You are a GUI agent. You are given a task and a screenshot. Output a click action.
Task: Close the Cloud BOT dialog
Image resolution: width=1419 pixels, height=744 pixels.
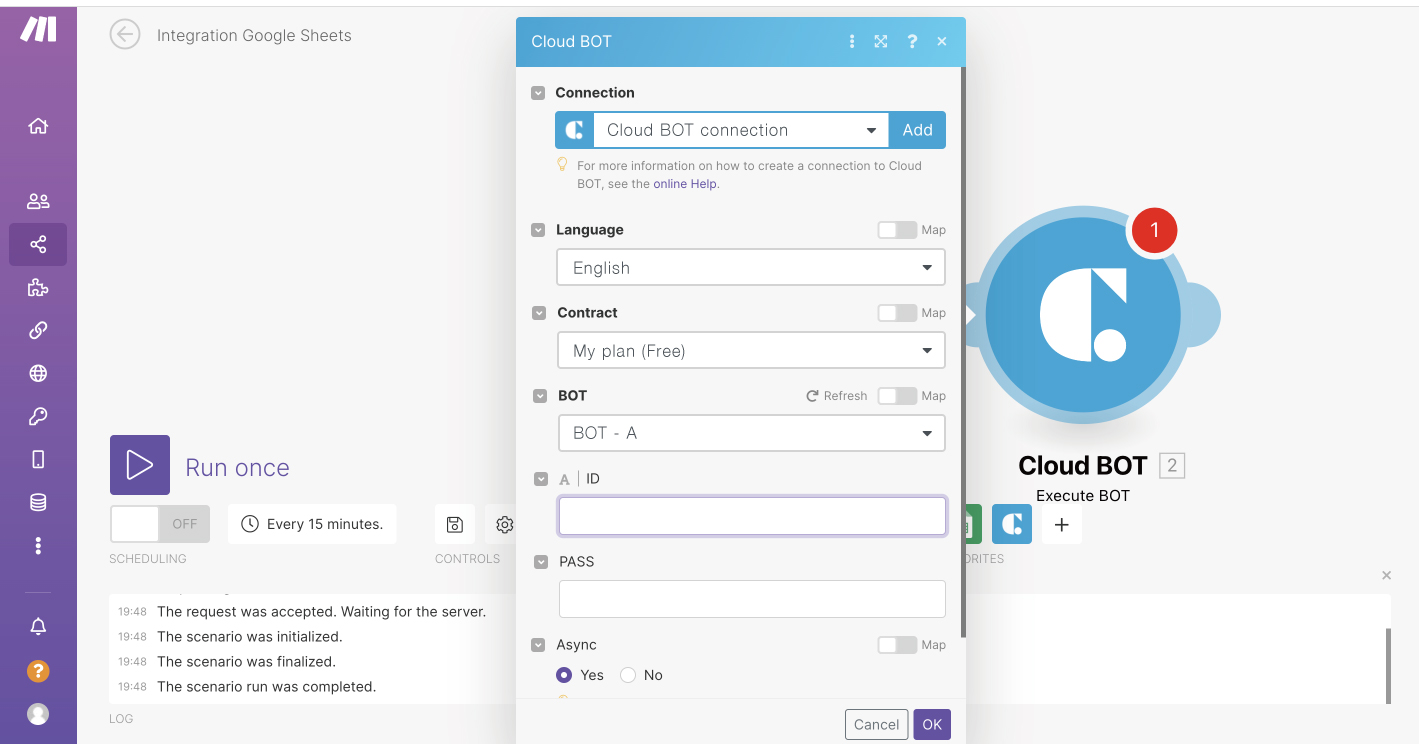pos(942,41)
